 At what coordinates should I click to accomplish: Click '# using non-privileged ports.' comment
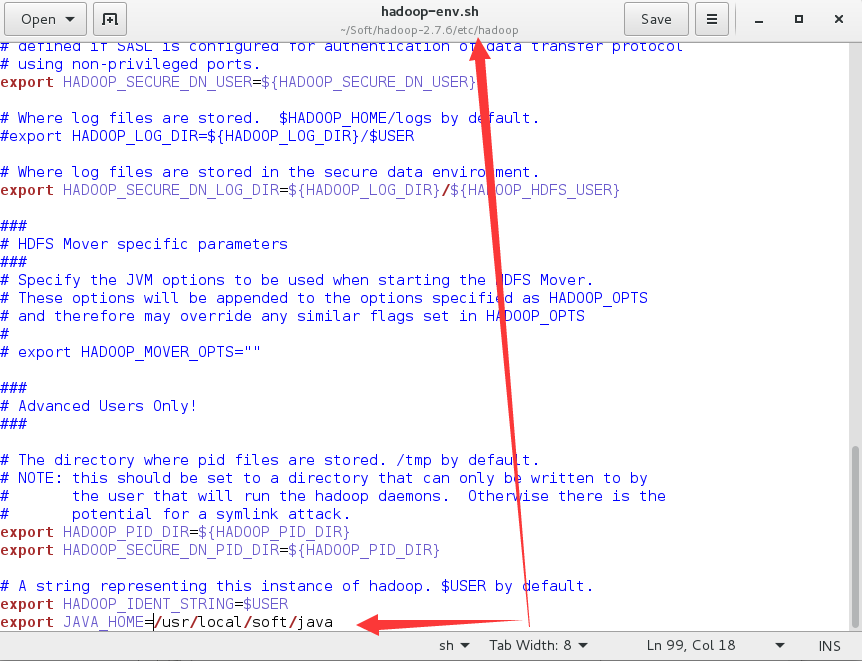click(130, 64)
